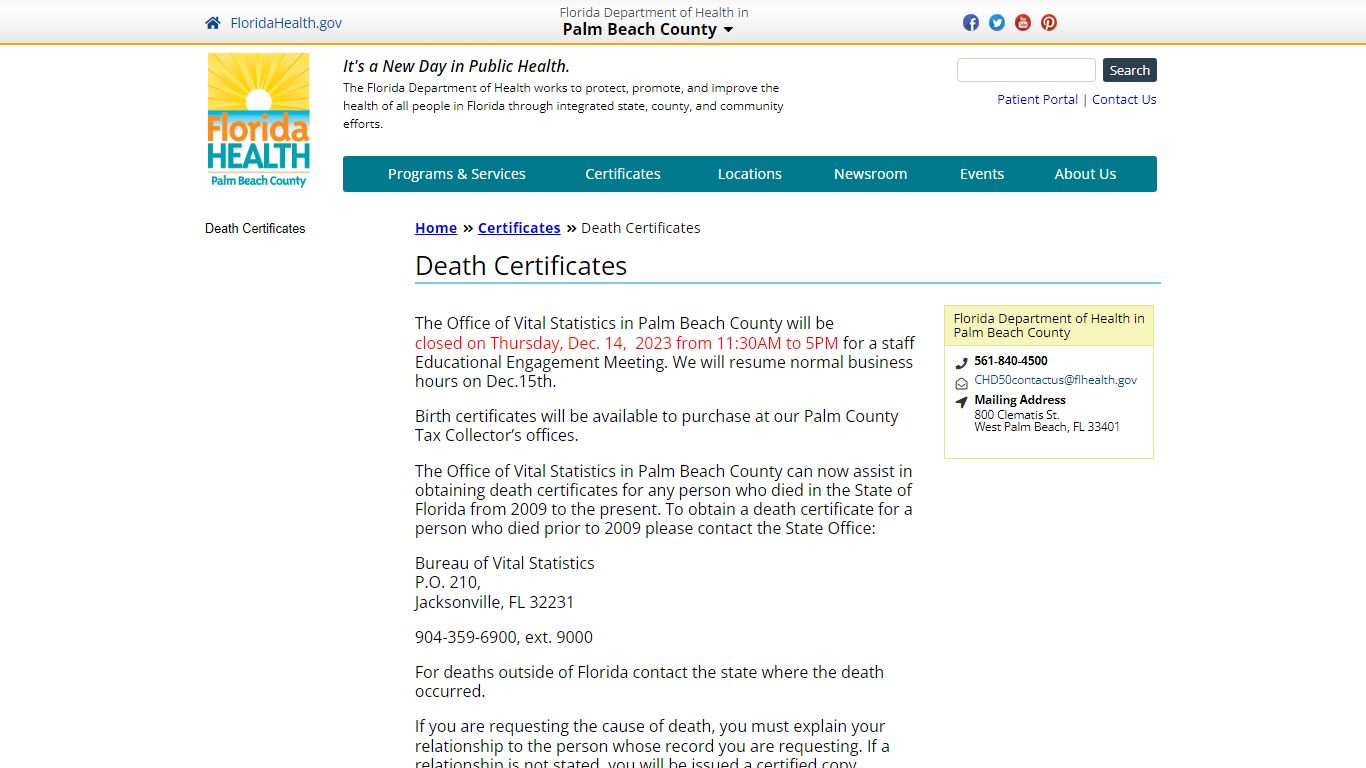Open the Pinterest social icon

click(x=1049, y=23)
